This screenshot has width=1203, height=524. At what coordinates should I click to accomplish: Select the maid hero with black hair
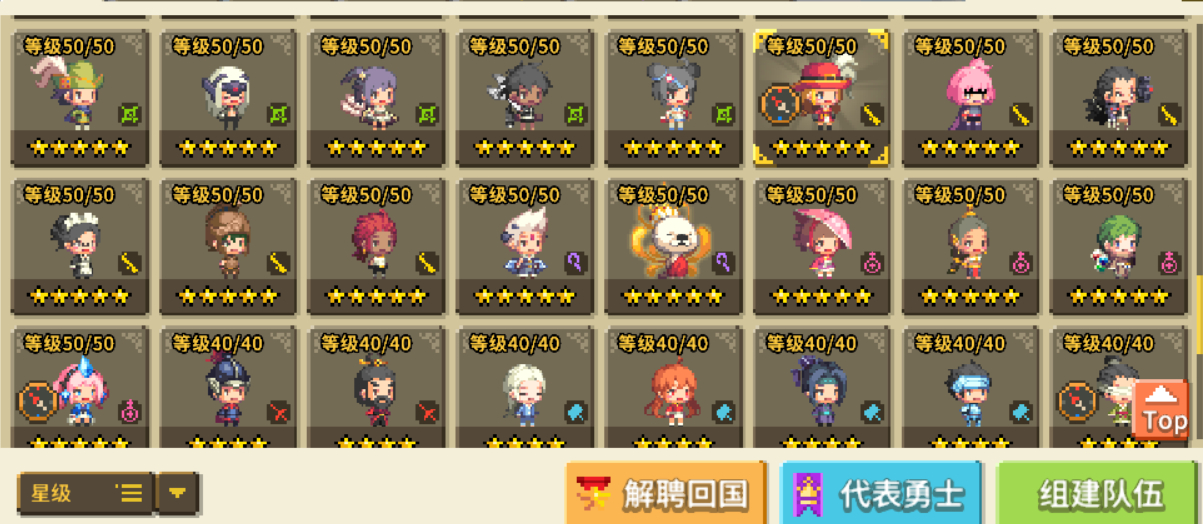[x=79, y=247]
